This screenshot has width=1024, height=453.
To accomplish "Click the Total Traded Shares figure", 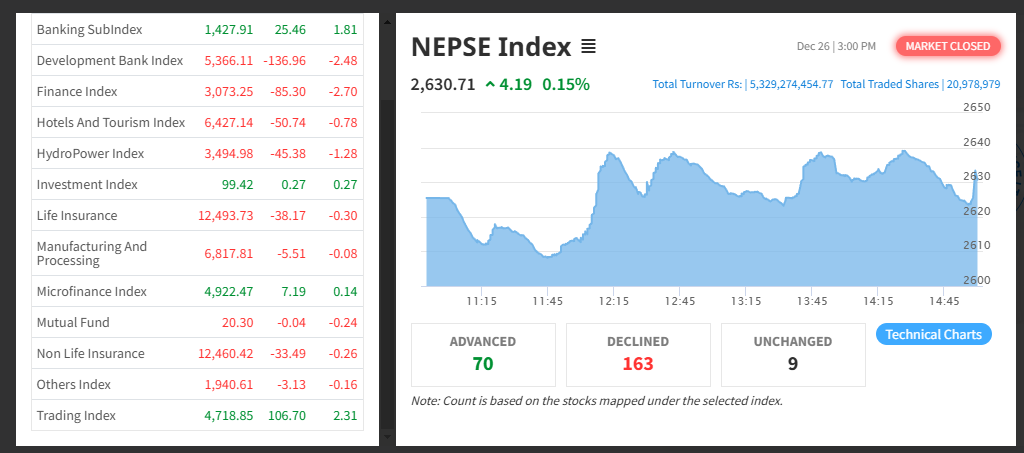I will tap(973, 84).
